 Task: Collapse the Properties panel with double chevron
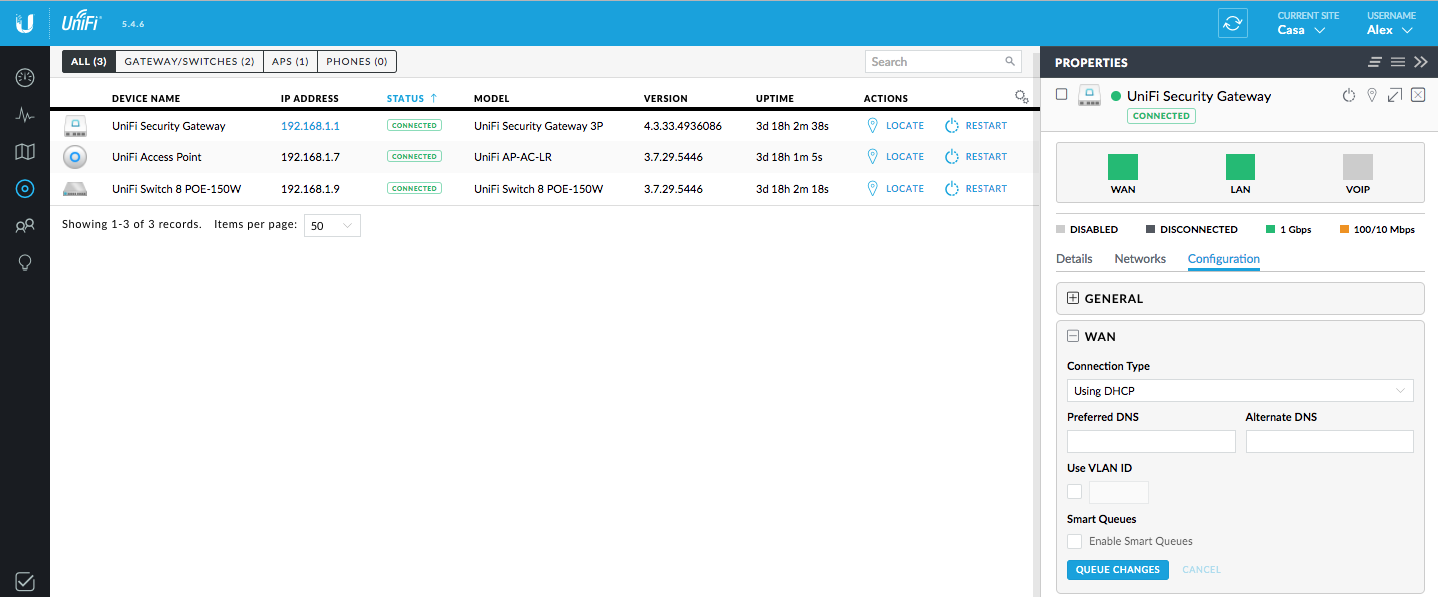coord(1421,62)
